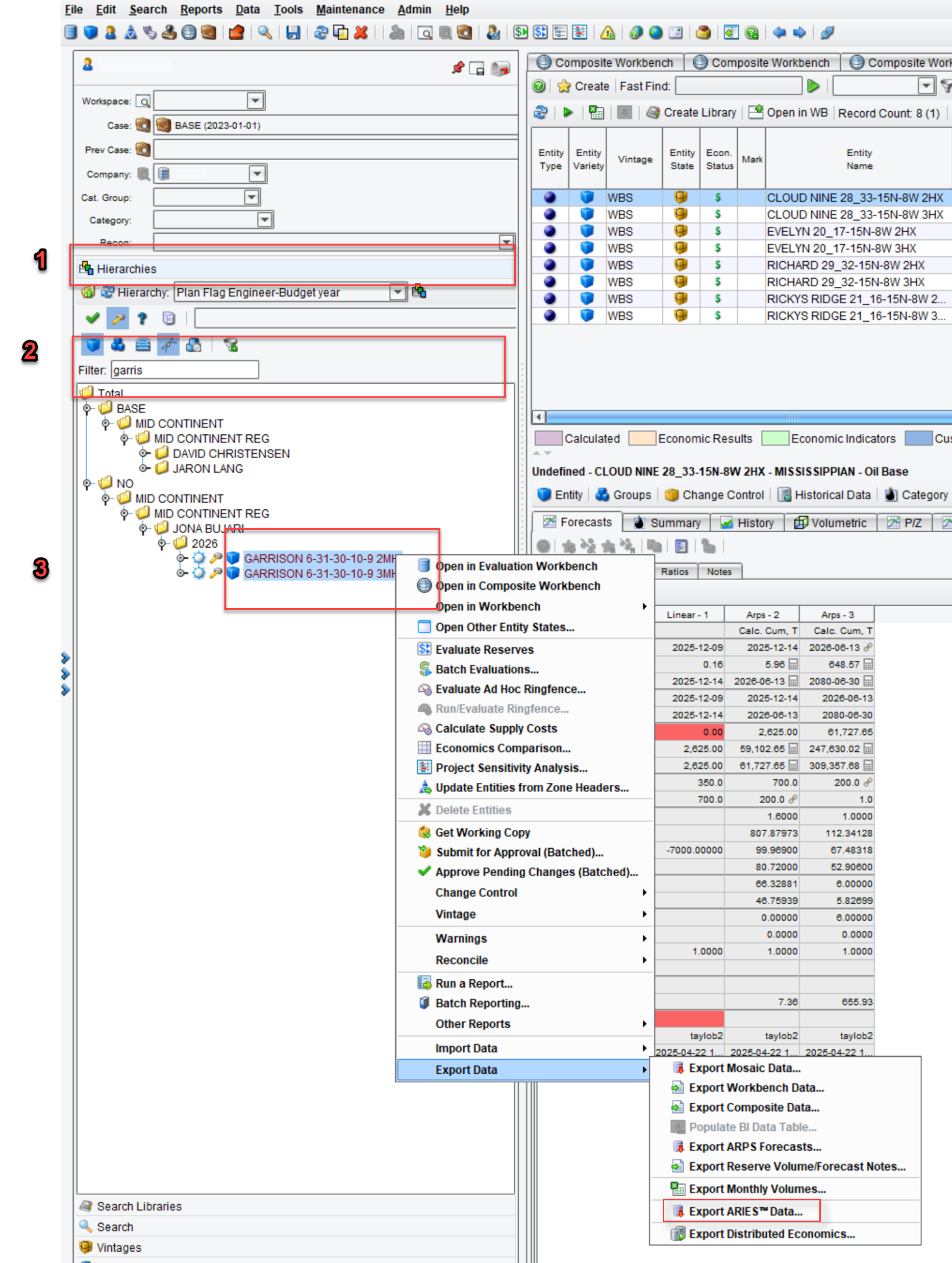Click the yellow warning triangle toolbar icon
The image size is (952, 1263).
(607, 33)
